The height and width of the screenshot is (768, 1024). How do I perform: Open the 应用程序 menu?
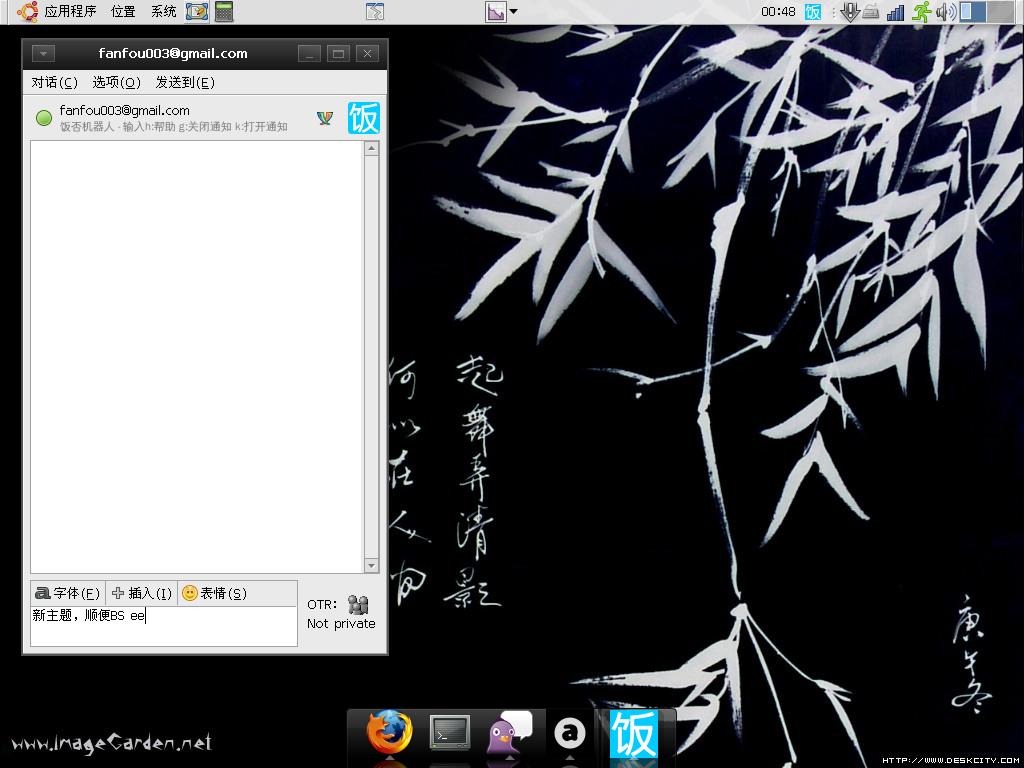tap(71, 12)
